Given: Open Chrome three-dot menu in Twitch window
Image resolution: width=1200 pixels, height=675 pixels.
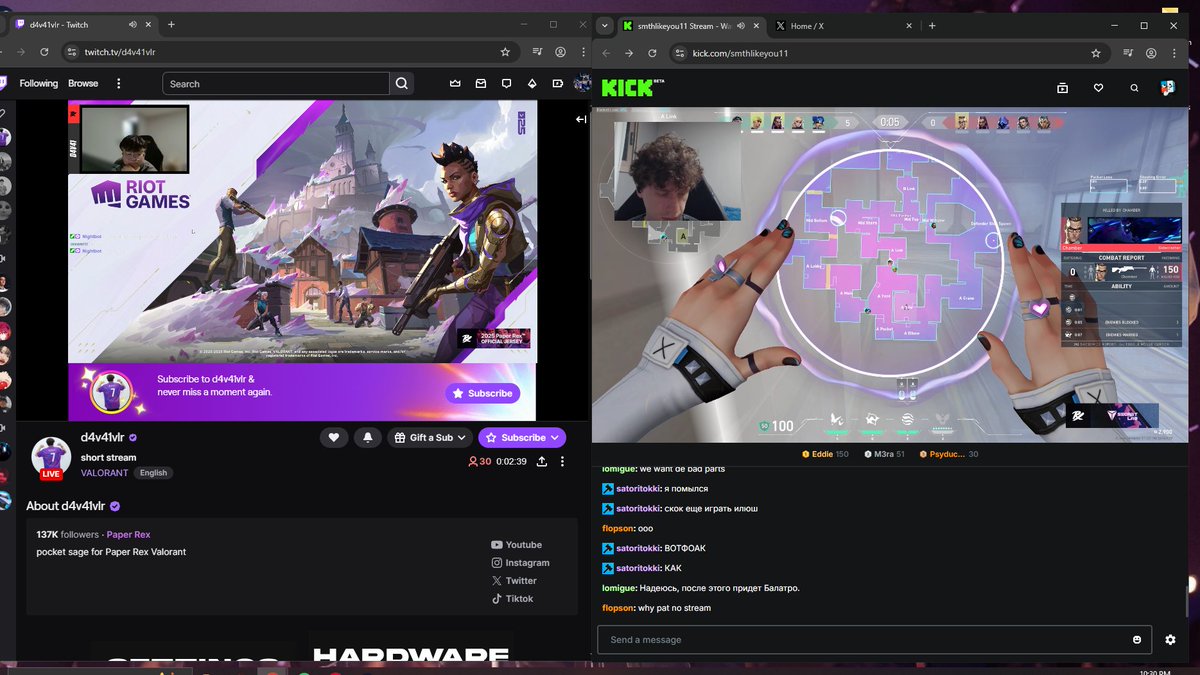Looking at the screenshot, I should coord(582,52).
